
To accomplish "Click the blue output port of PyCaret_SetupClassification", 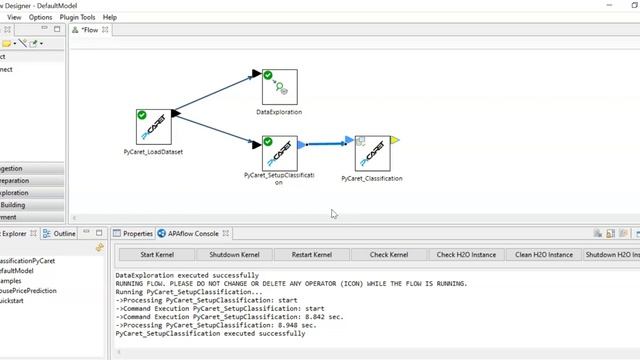I will click(302, 144).
